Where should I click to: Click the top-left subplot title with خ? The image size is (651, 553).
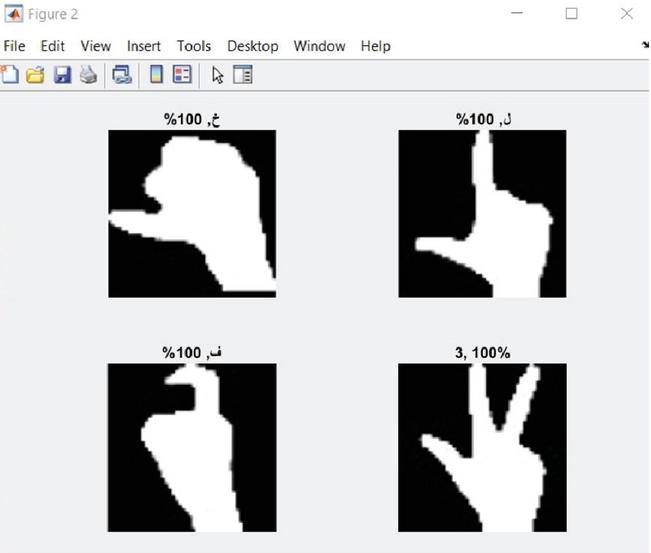pos(191,120)
